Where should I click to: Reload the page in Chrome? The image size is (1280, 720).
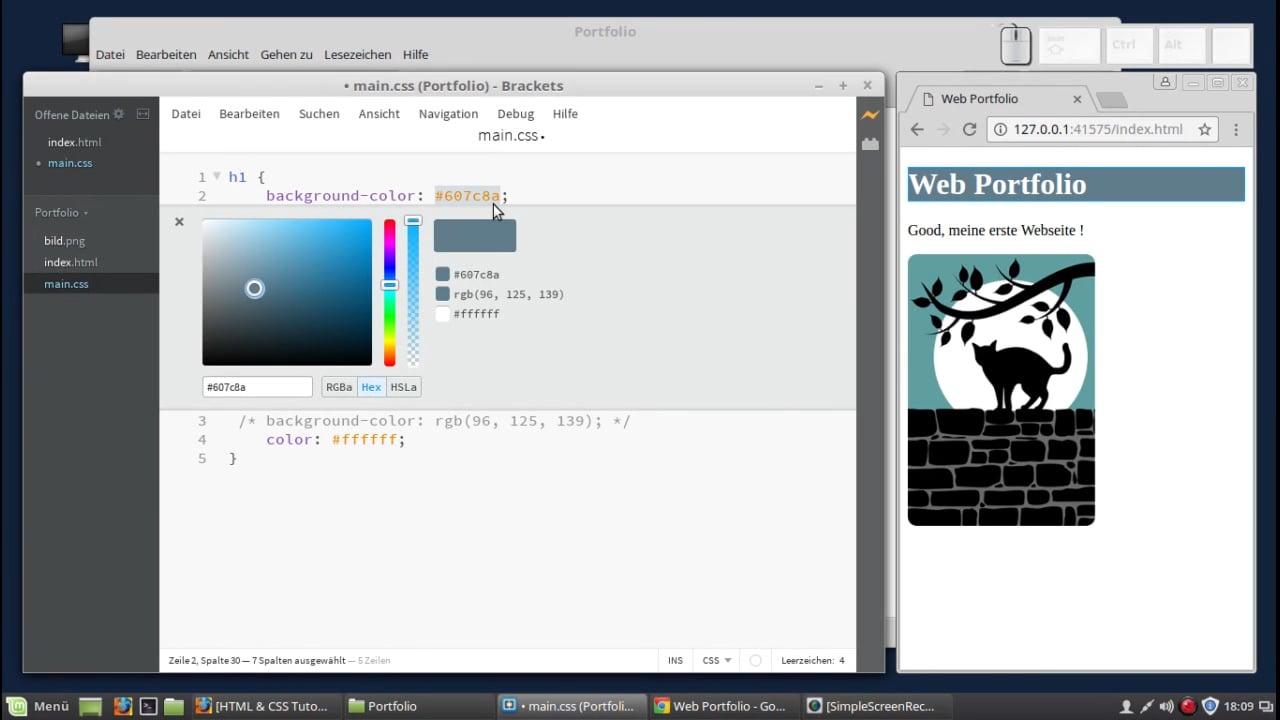click(x=969, y=129)
